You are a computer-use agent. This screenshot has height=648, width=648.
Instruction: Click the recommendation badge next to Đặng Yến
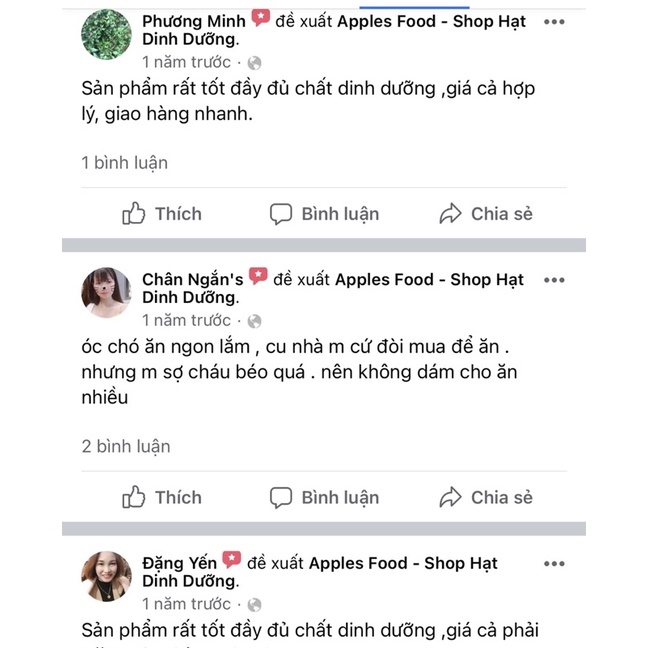click(x=232, y=561)
